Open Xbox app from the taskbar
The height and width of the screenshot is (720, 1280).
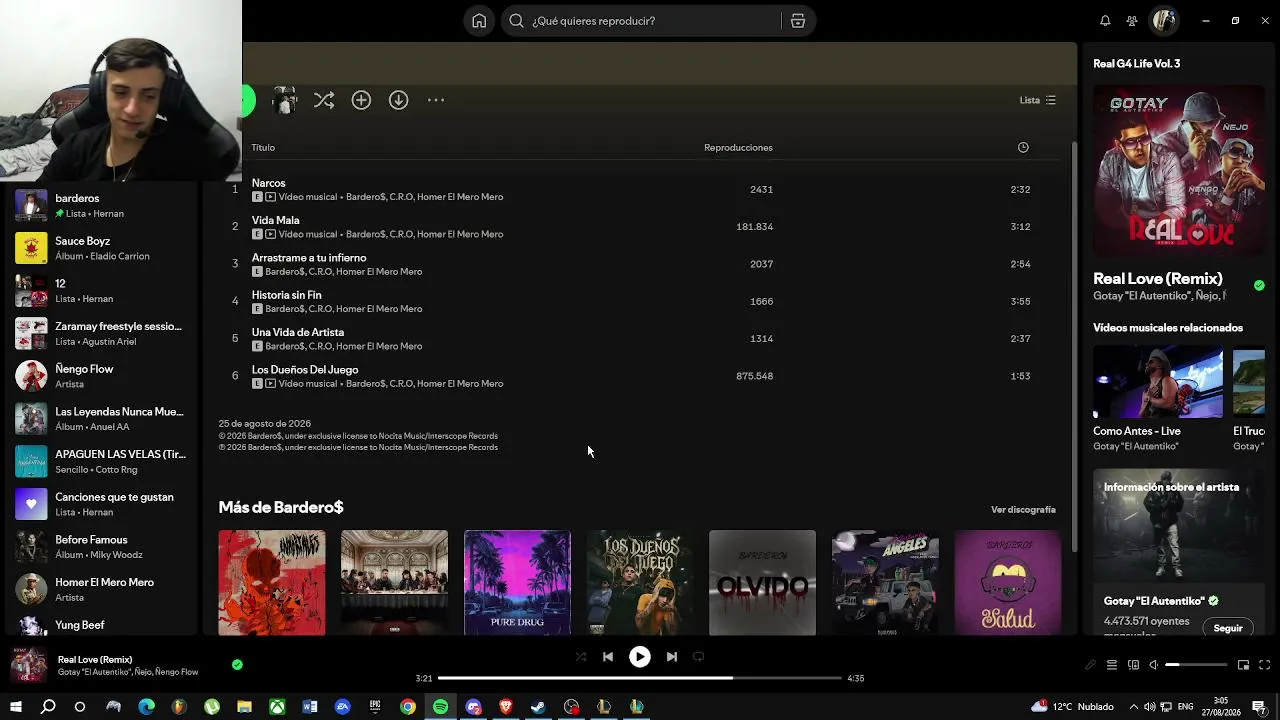(277, 707)
